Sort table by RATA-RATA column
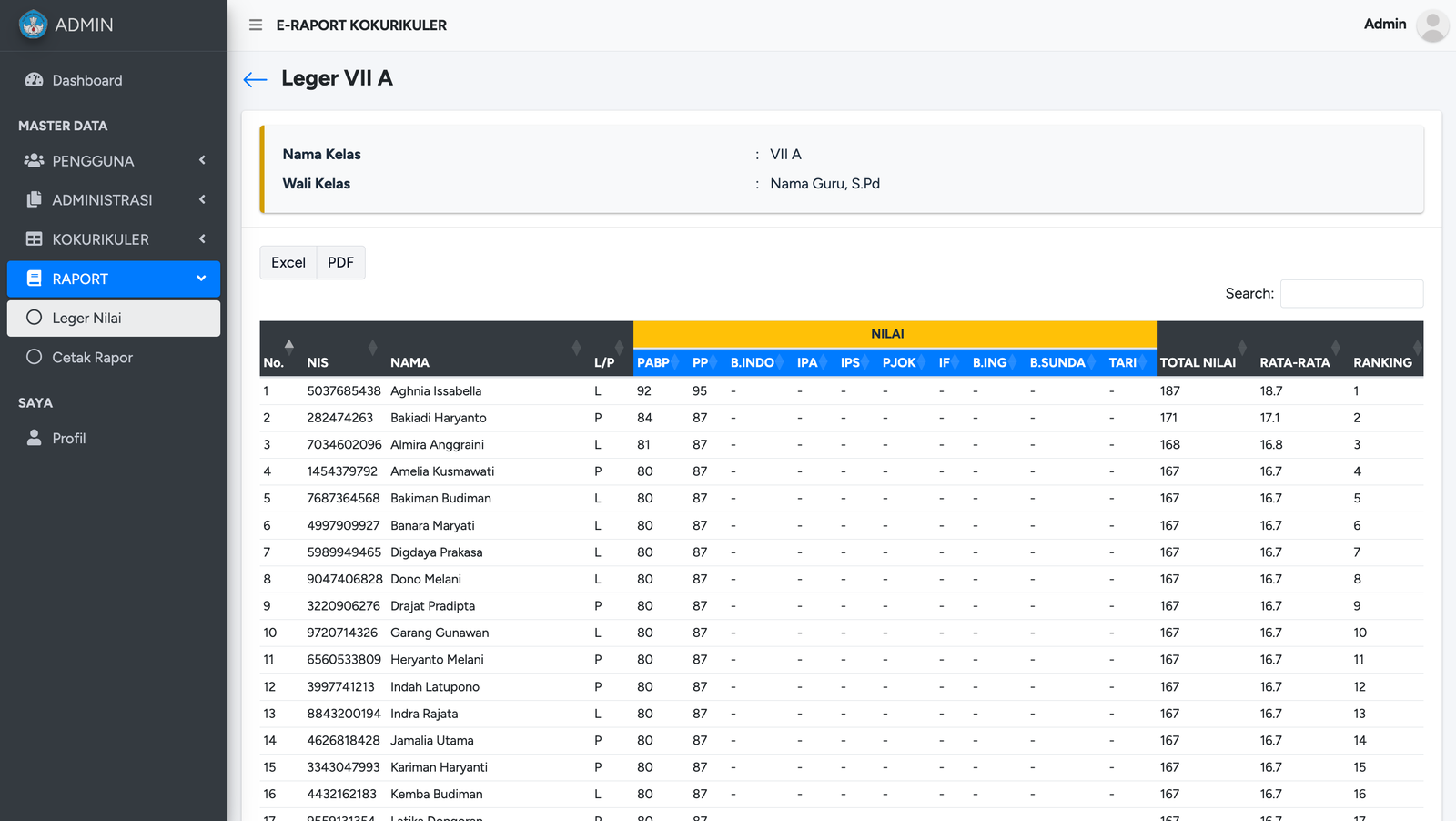Image resolution: width=1456 pixels, height=821 pixels. click(x=1301, y=349)
